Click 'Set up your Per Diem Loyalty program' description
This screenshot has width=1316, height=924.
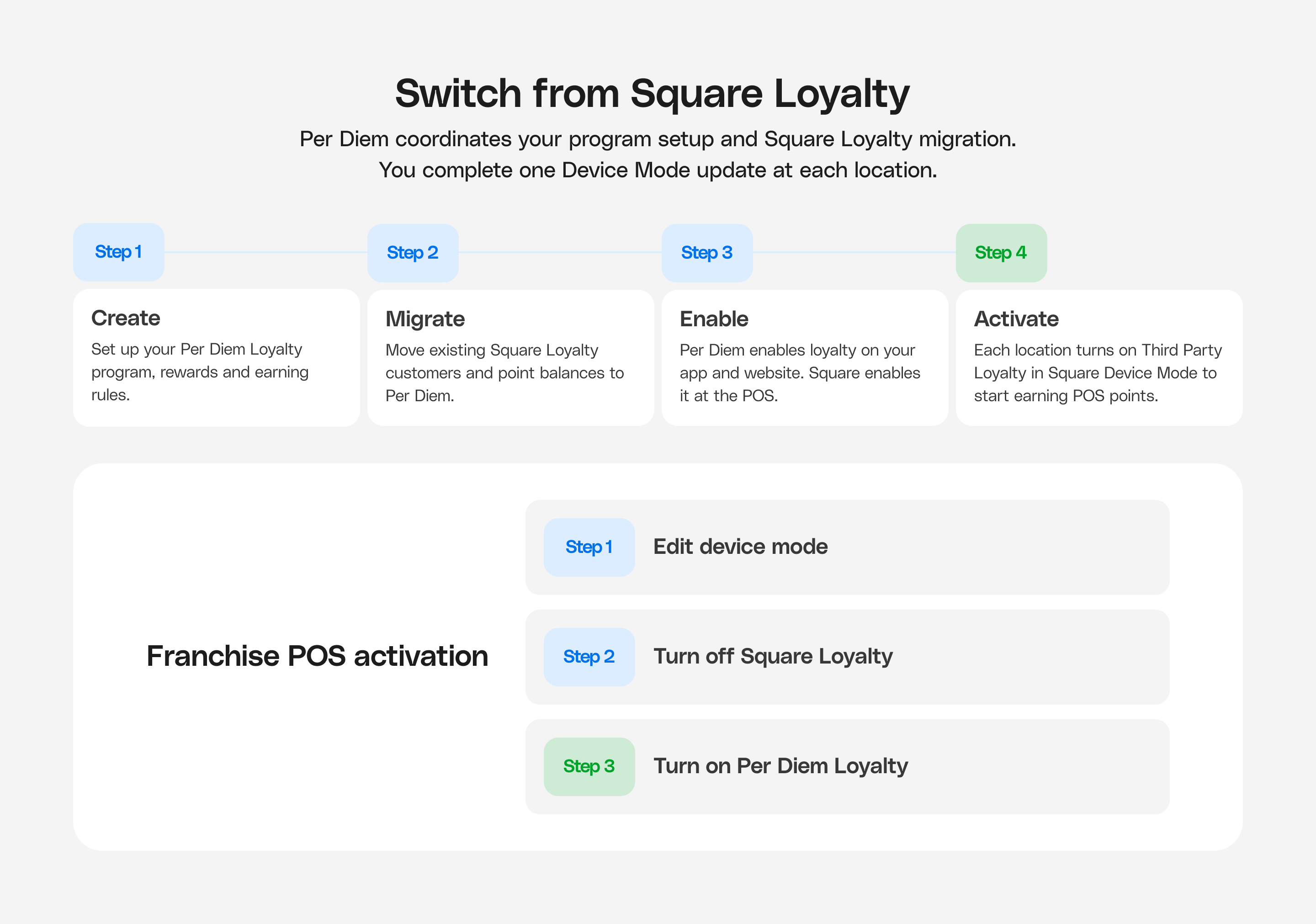pyautogui.click(x=200, y=372)
